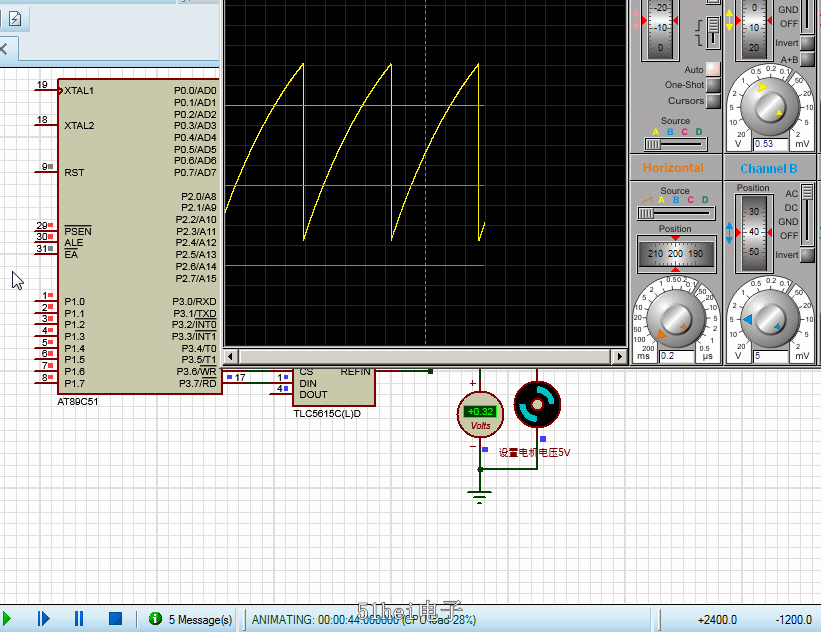Adjust the Horizontal Source slider
821x632 pixels.
click(x=675, y=213)
